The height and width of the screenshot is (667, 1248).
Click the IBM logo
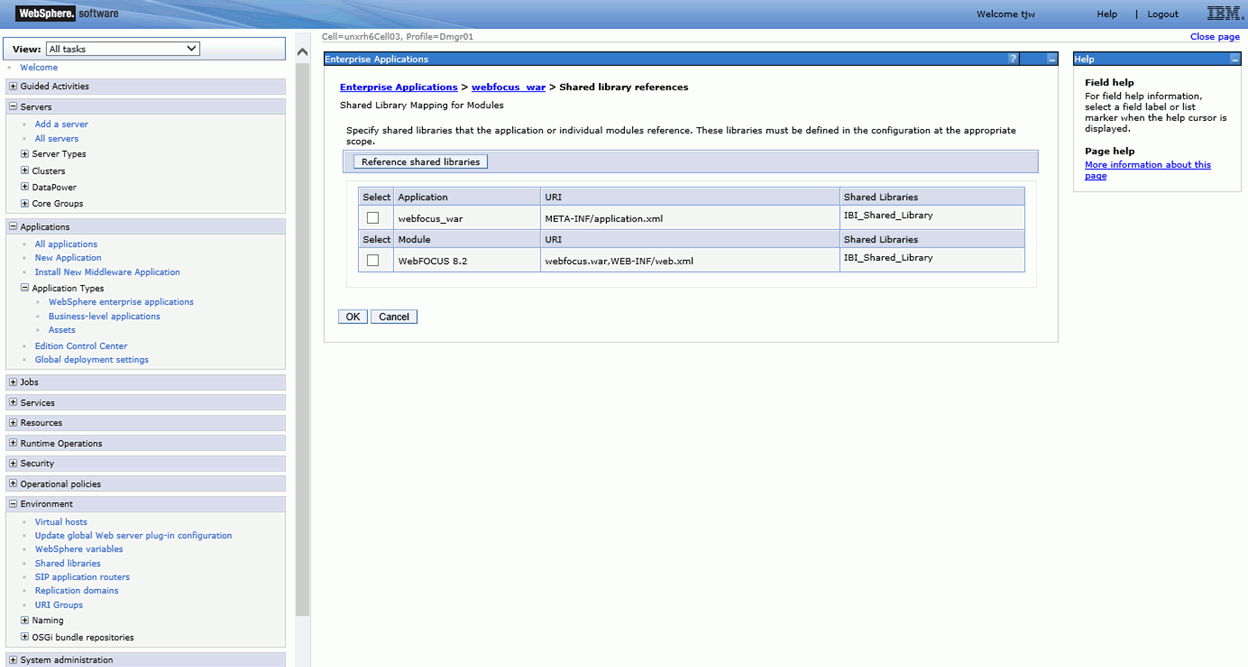click(x=1224, y=13)
